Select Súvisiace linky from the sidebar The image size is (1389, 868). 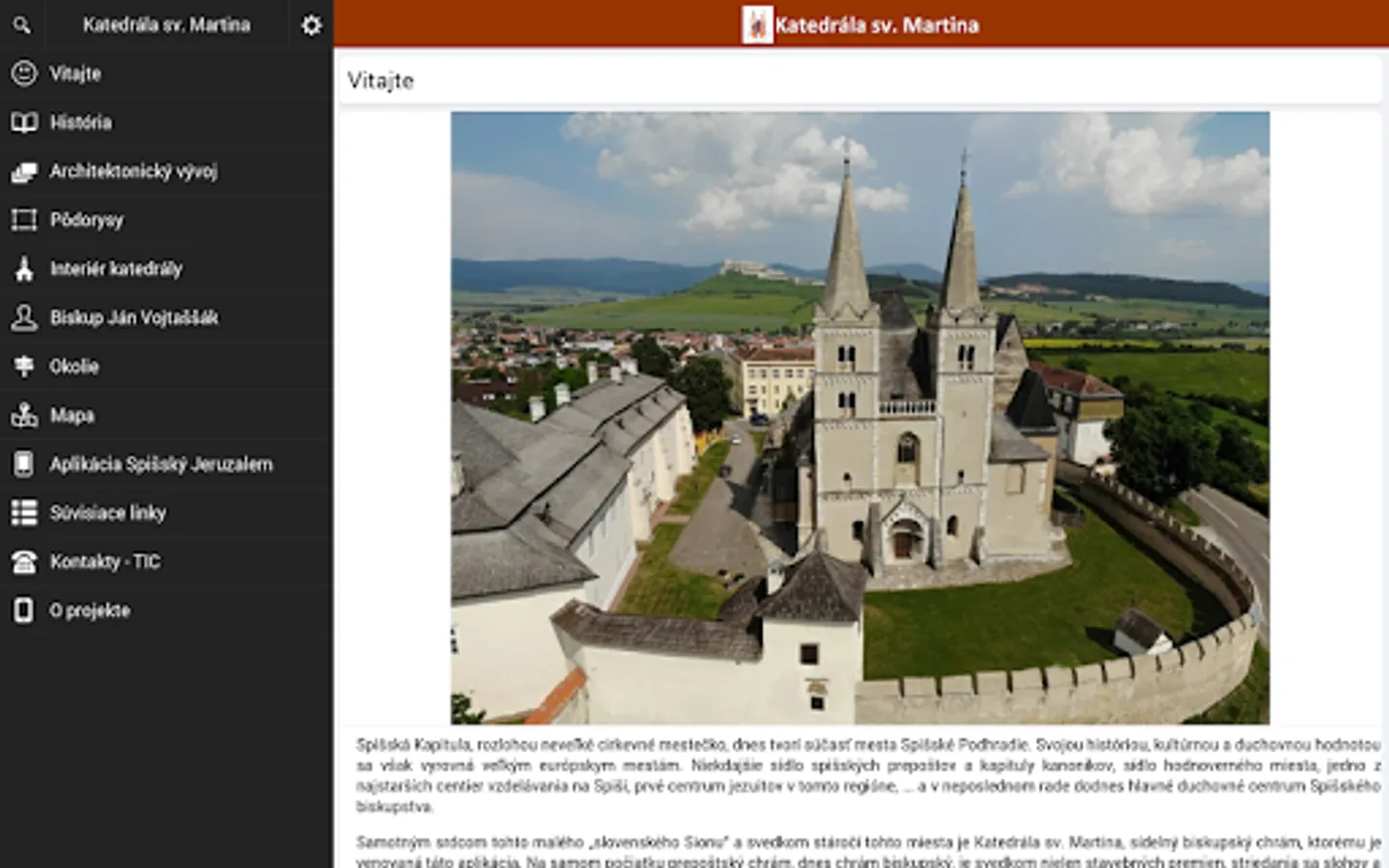tap(108, 513)
